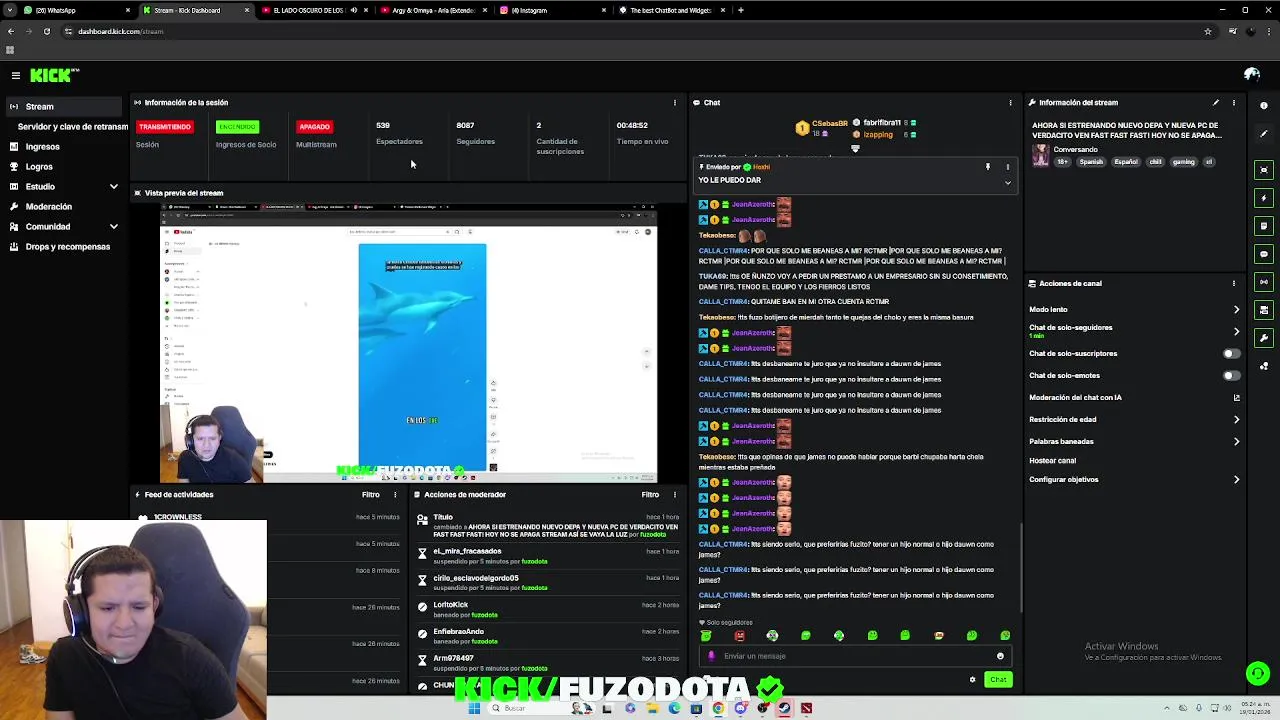The height and width of the screenshot is (720, 1280).
Task: Send message with the green Chat button
Action: pos(998,680)
